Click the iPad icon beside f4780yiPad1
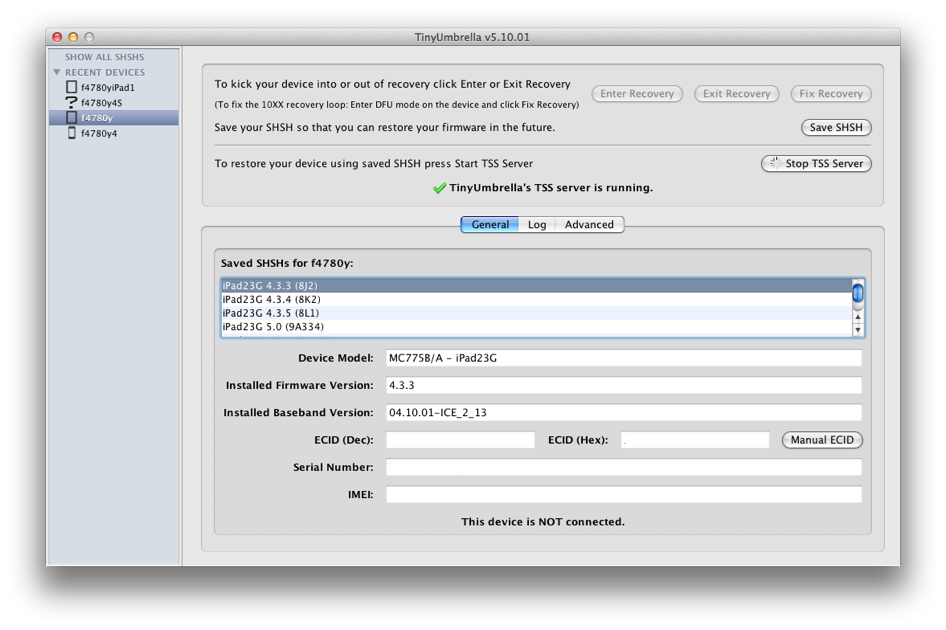 coord(71,88)
